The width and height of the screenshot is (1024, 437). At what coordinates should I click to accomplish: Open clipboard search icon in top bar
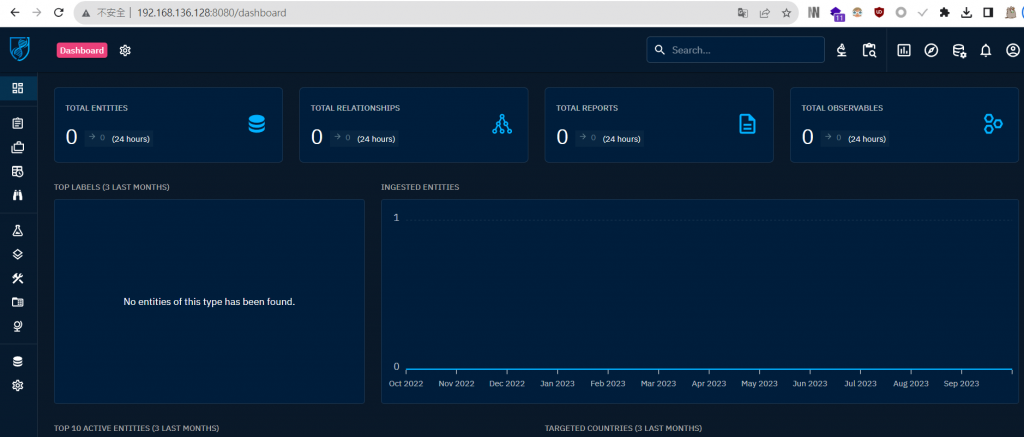(x=869, y=50)
